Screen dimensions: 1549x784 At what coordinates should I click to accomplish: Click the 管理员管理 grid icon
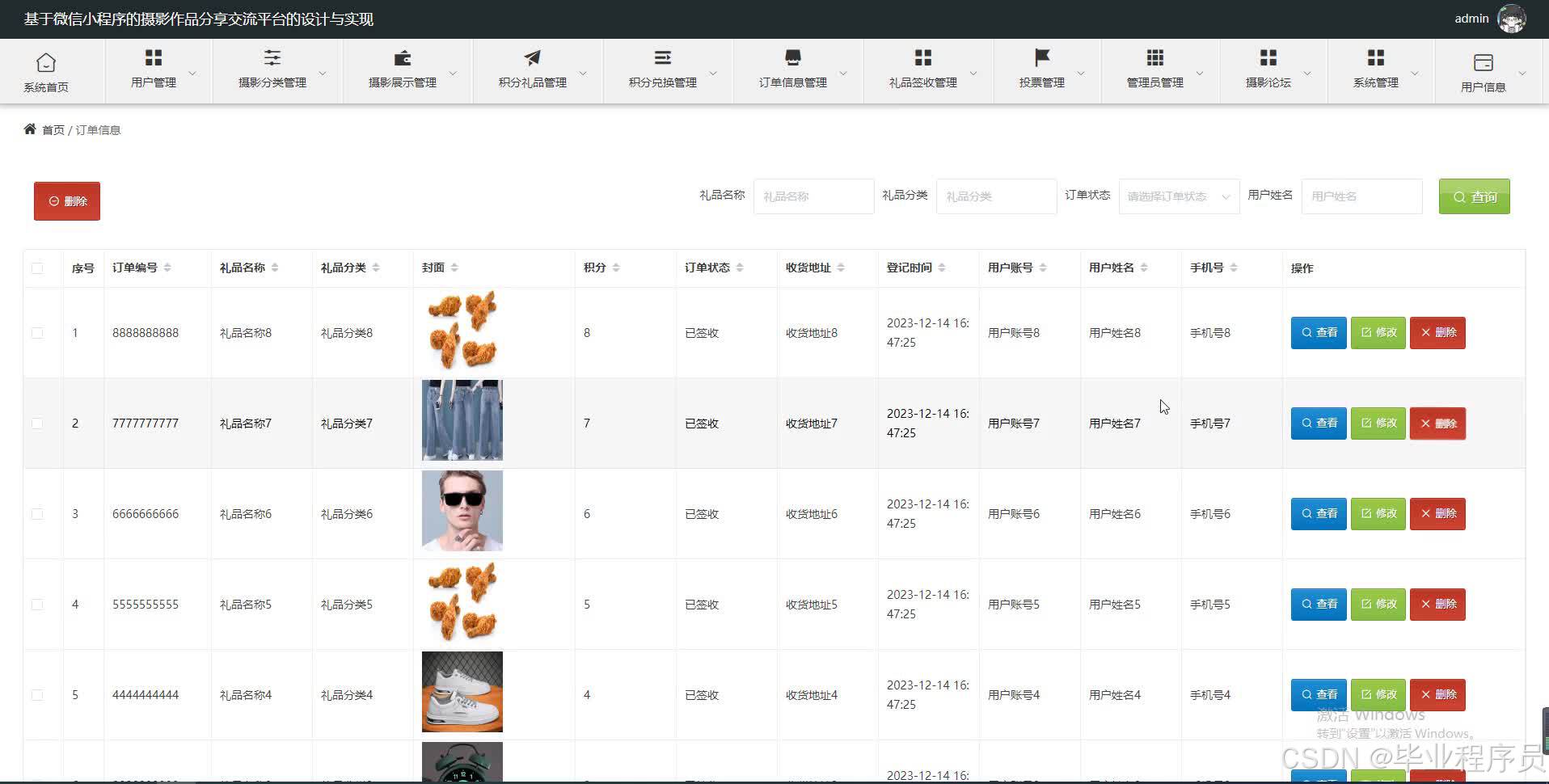(x=1155, y=57)
